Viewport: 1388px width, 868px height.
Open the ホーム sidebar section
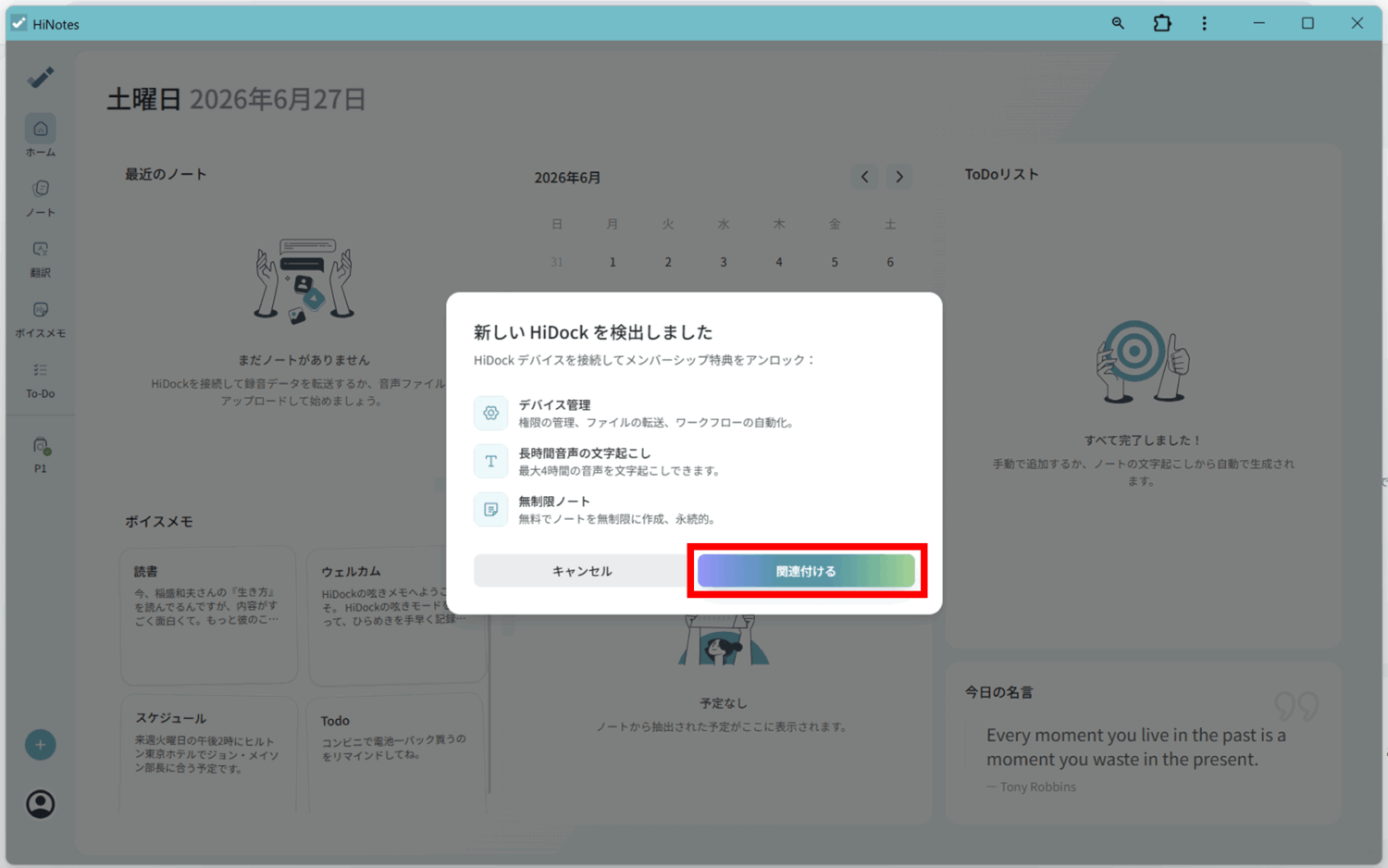click(40, 137)
